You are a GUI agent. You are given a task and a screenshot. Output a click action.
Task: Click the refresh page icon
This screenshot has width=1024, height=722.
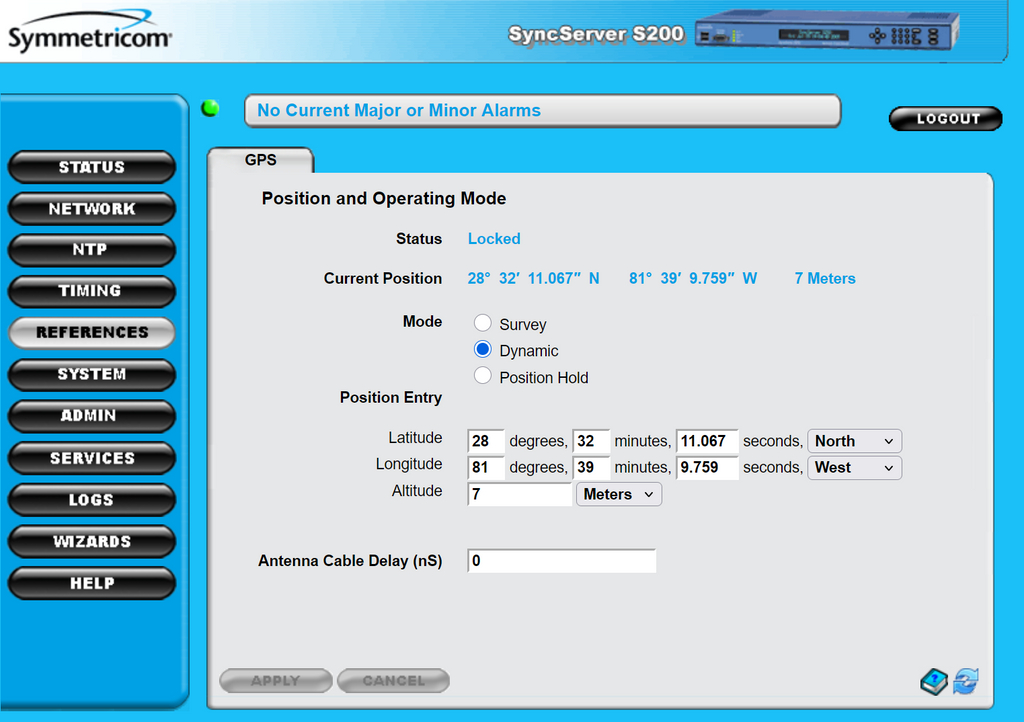[966, 682]
